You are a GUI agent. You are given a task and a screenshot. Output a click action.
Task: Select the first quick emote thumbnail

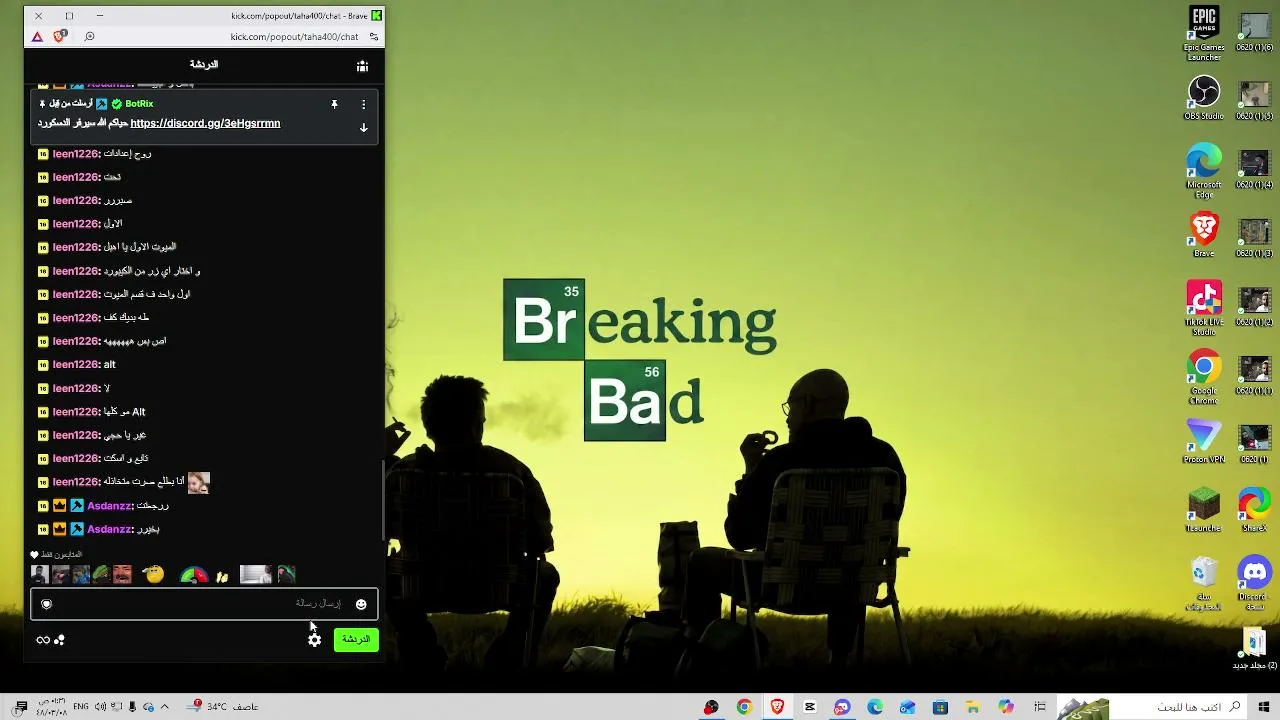(40, 574)
